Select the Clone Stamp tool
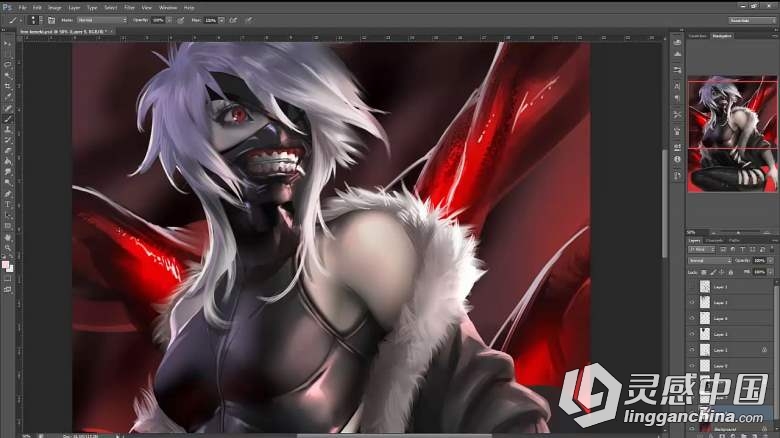Viewport: 780px width, 438px height. point(7,129)
